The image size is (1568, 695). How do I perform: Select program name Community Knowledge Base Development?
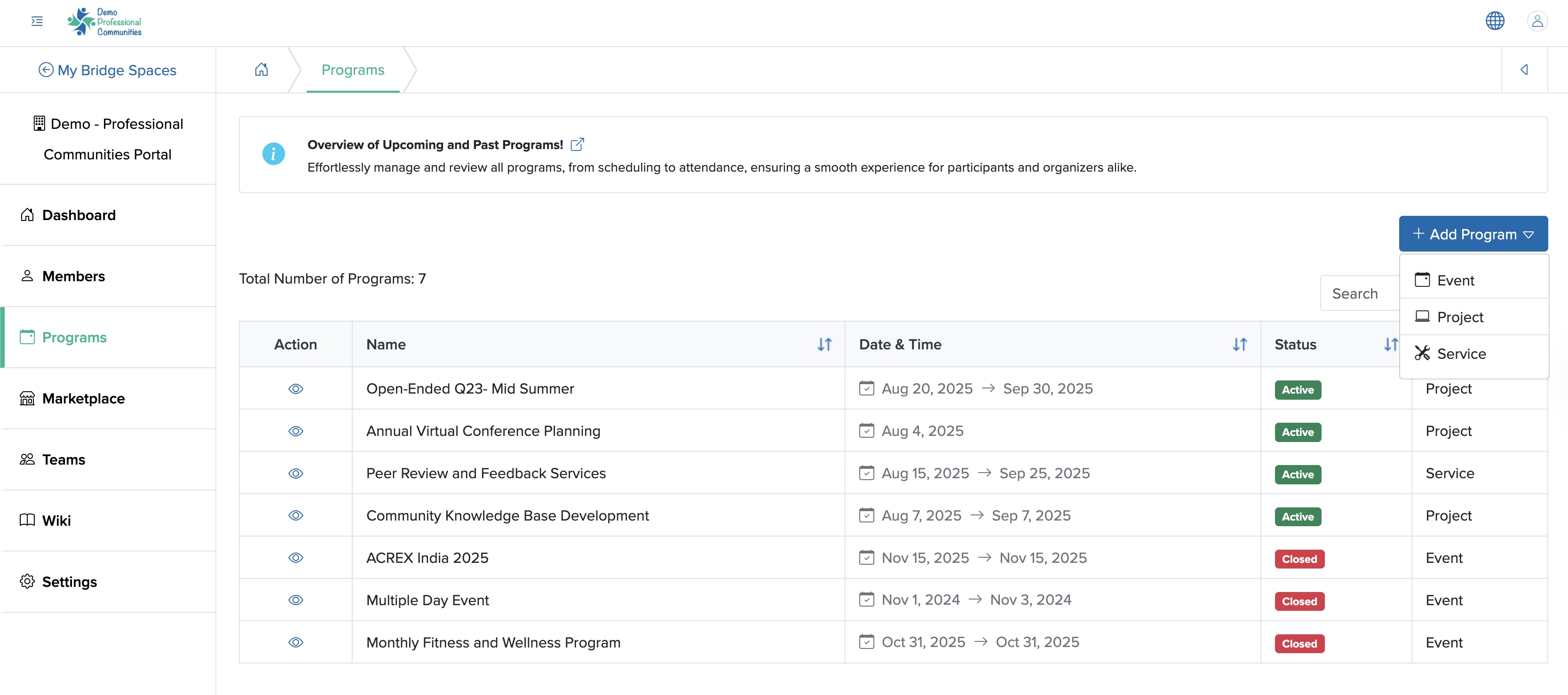pos(507,515)
